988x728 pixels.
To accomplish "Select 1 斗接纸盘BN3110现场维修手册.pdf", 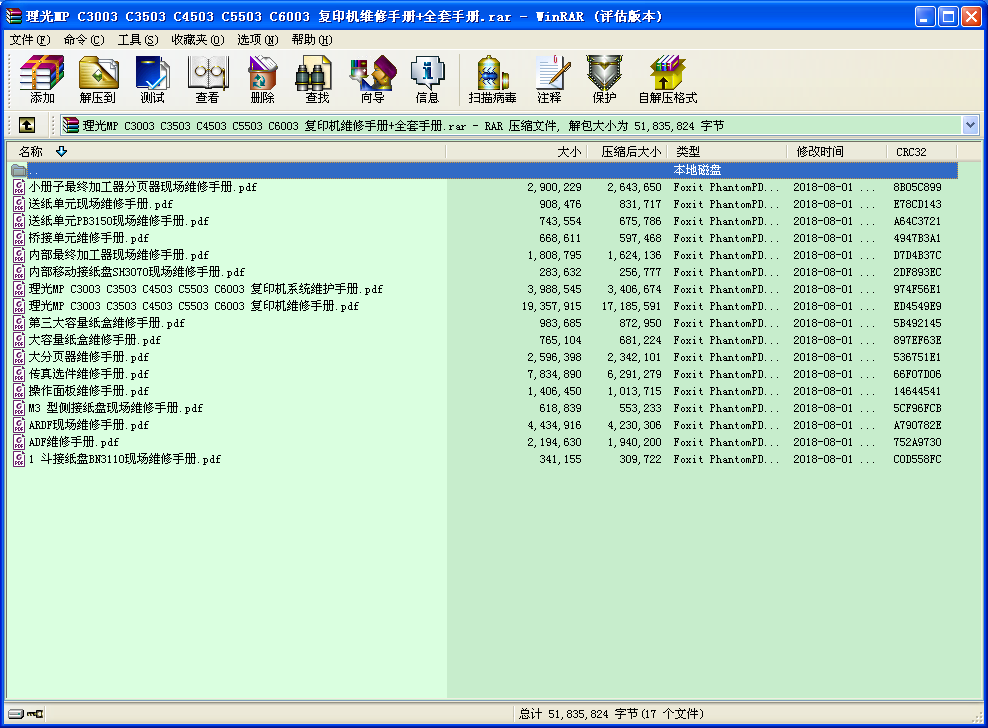I will 125,459.
